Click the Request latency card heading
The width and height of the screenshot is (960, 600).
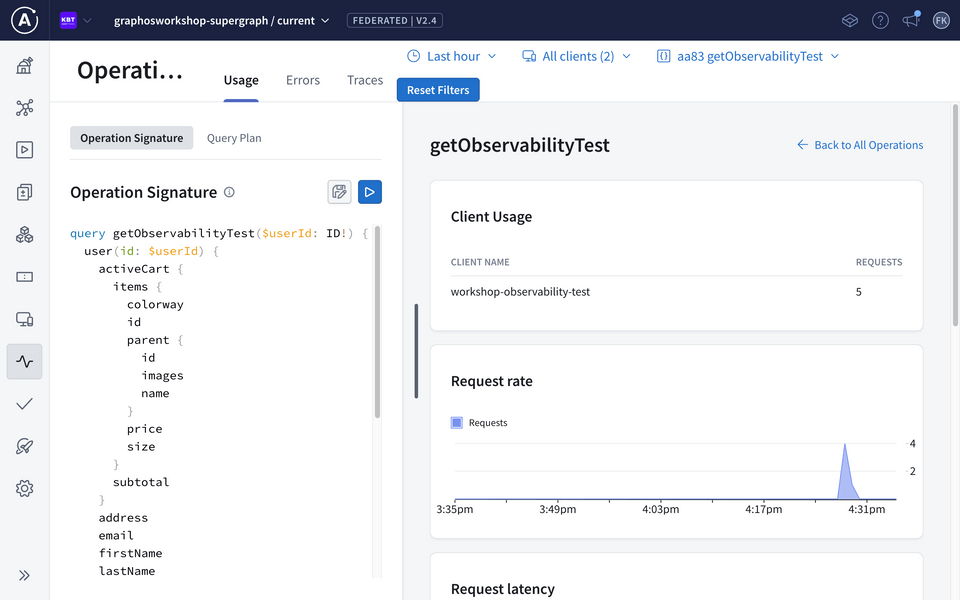click(503, 589)
